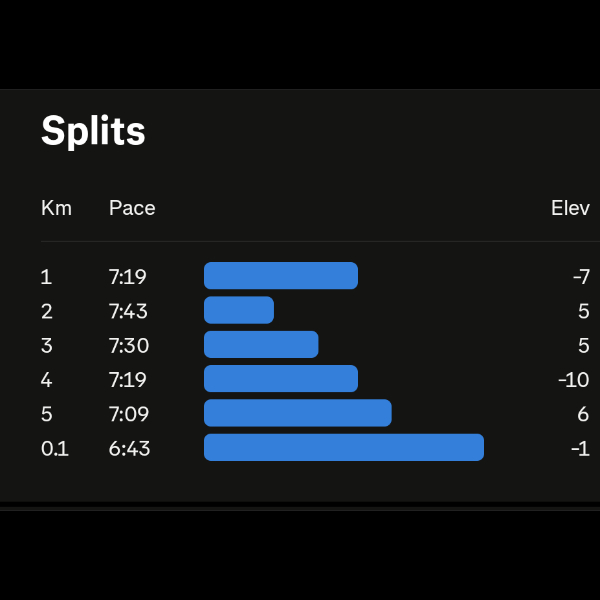Viewport: 600px width, 600px height.
Task: Click the elevation value 6 for kilometer 5
Action: 584,414
